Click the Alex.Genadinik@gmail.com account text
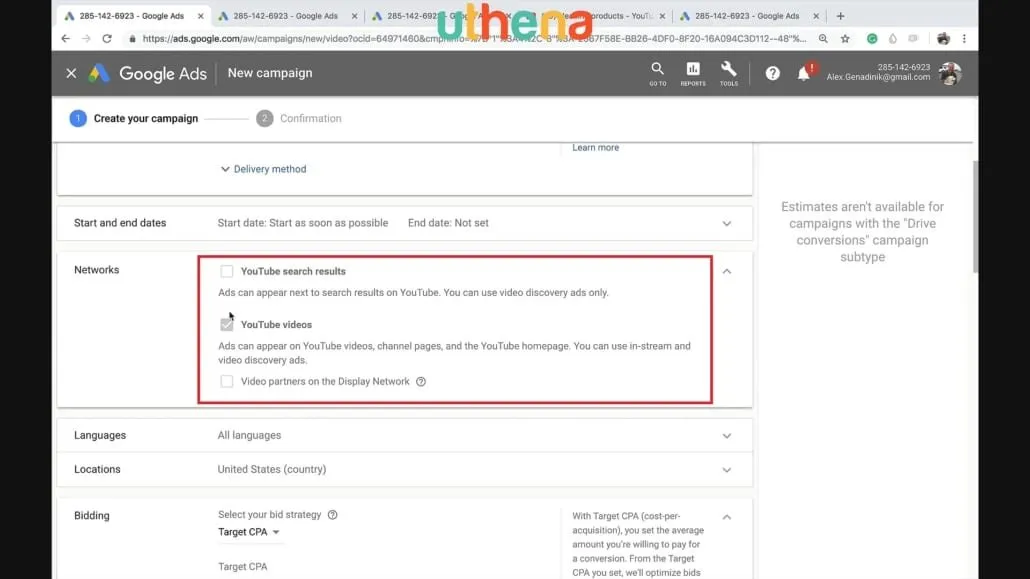The height and width of the screenshot is (579, 1030). (878, 77)
